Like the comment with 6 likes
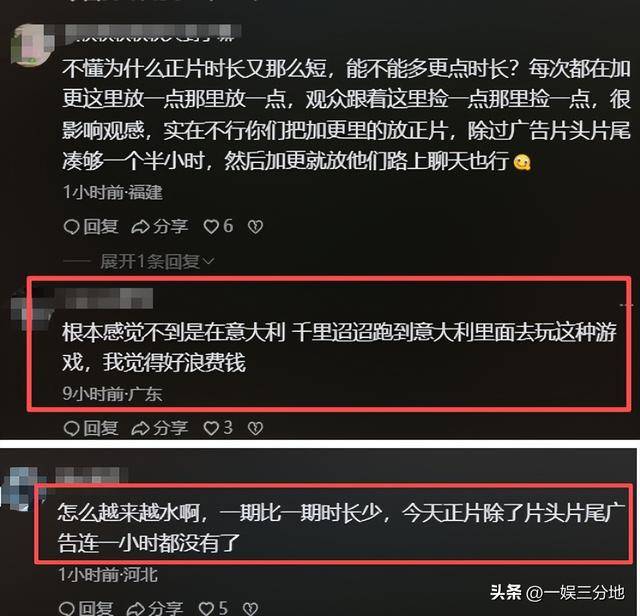The width and height of the screenshot is (640, 616). click(218, 226)
